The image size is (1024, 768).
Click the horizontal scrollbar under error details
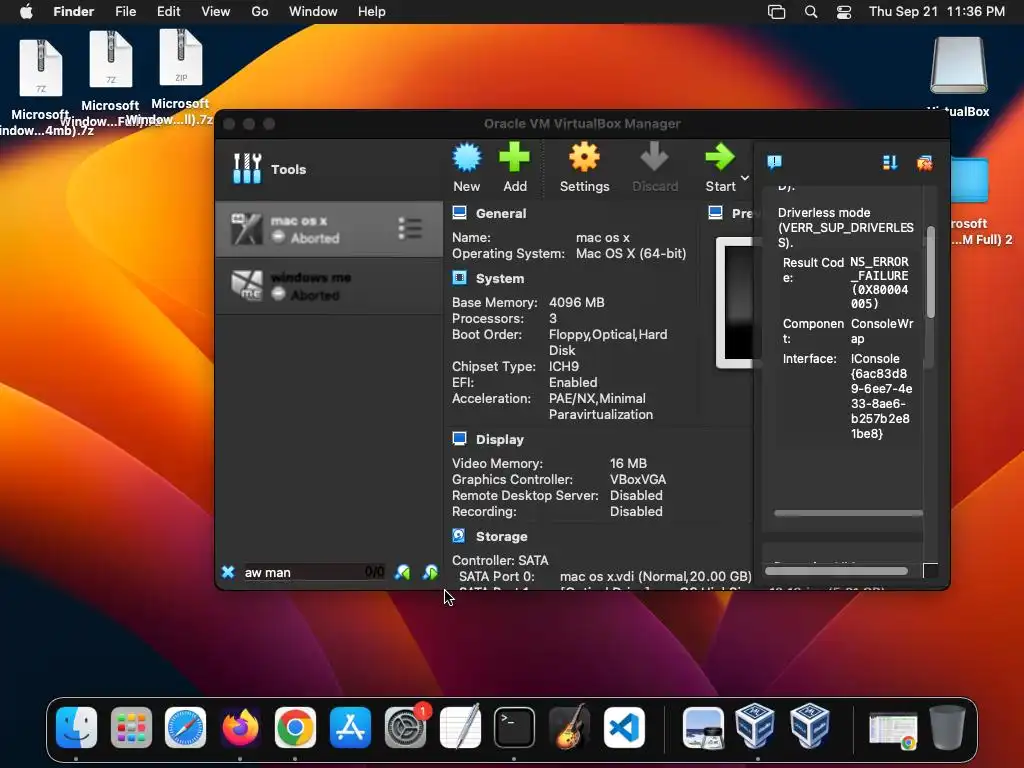click(848, 513)
